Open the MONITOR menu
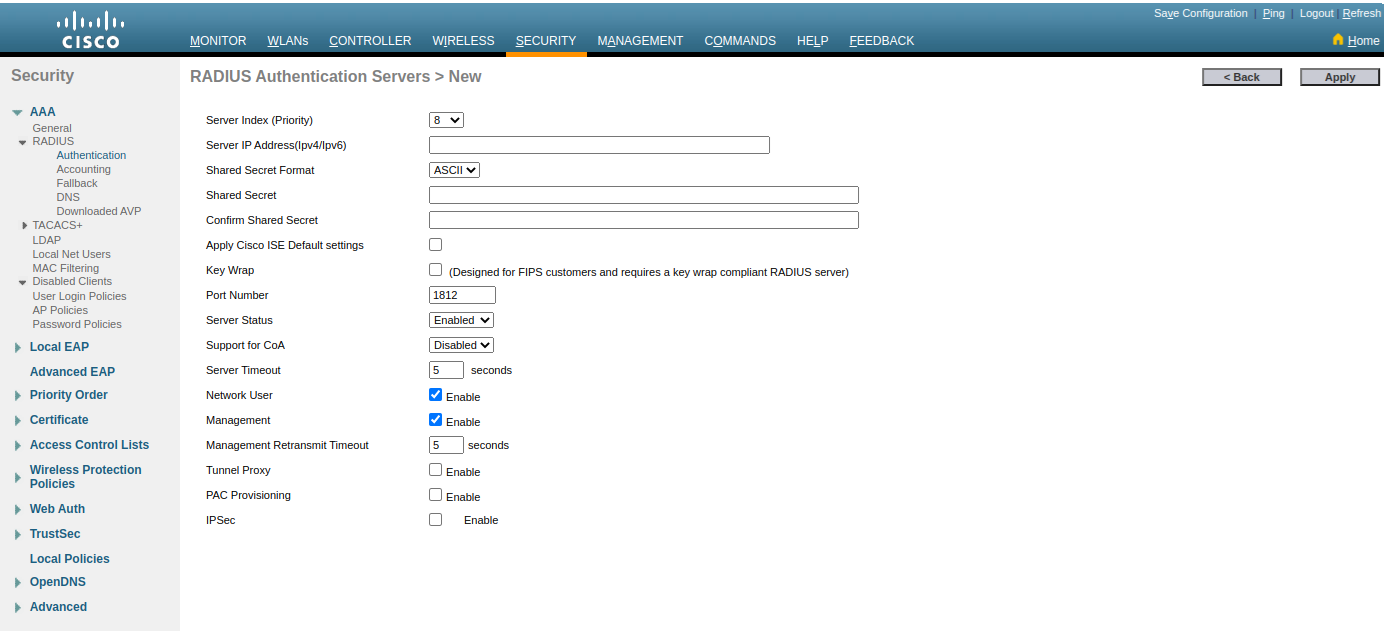Viewport: 1387px width, 633px height. 218,41
